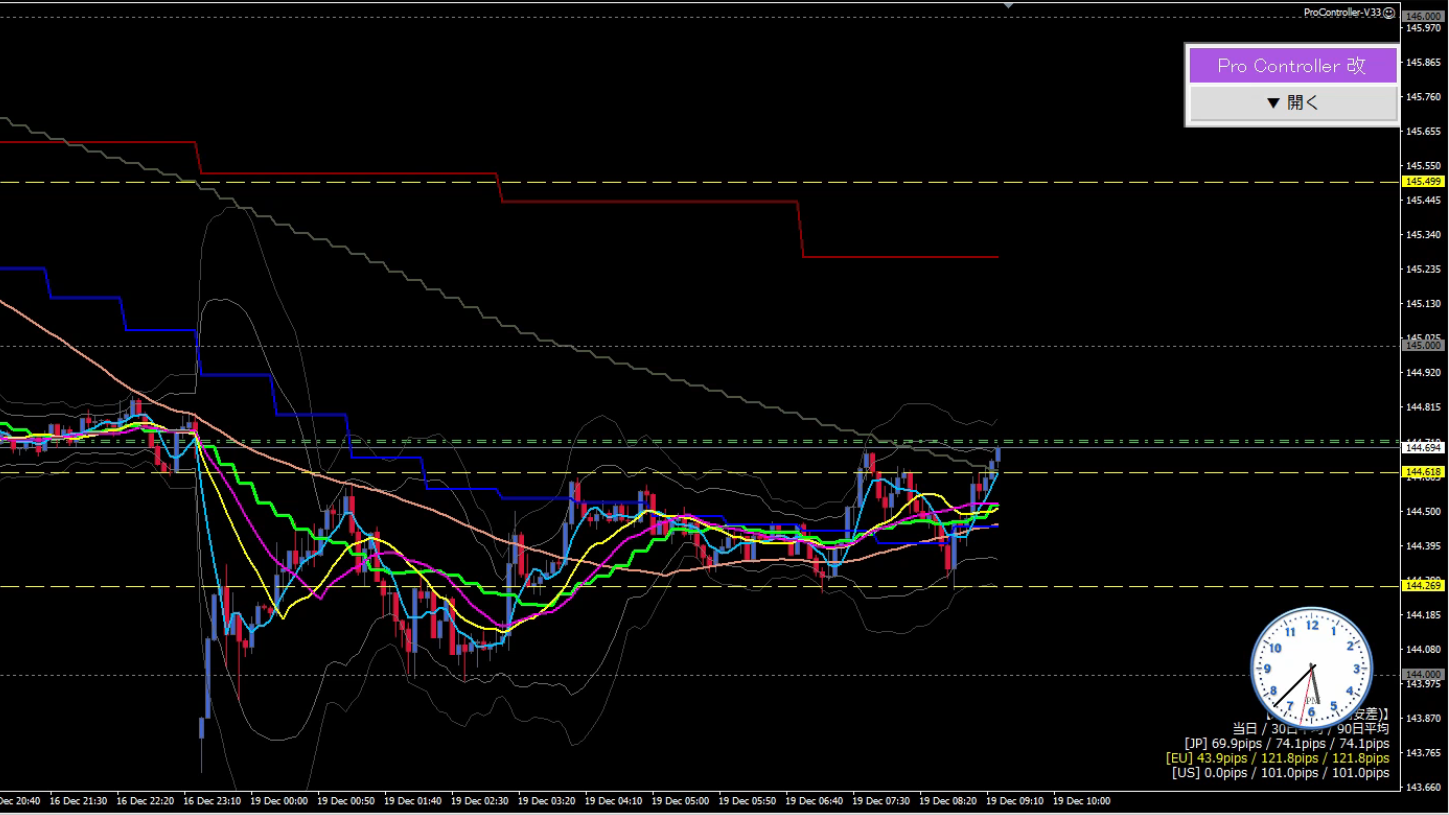Click the gray 146.000 price level label
Viewport: 1449px width, 815px height.
[1423, 17]
